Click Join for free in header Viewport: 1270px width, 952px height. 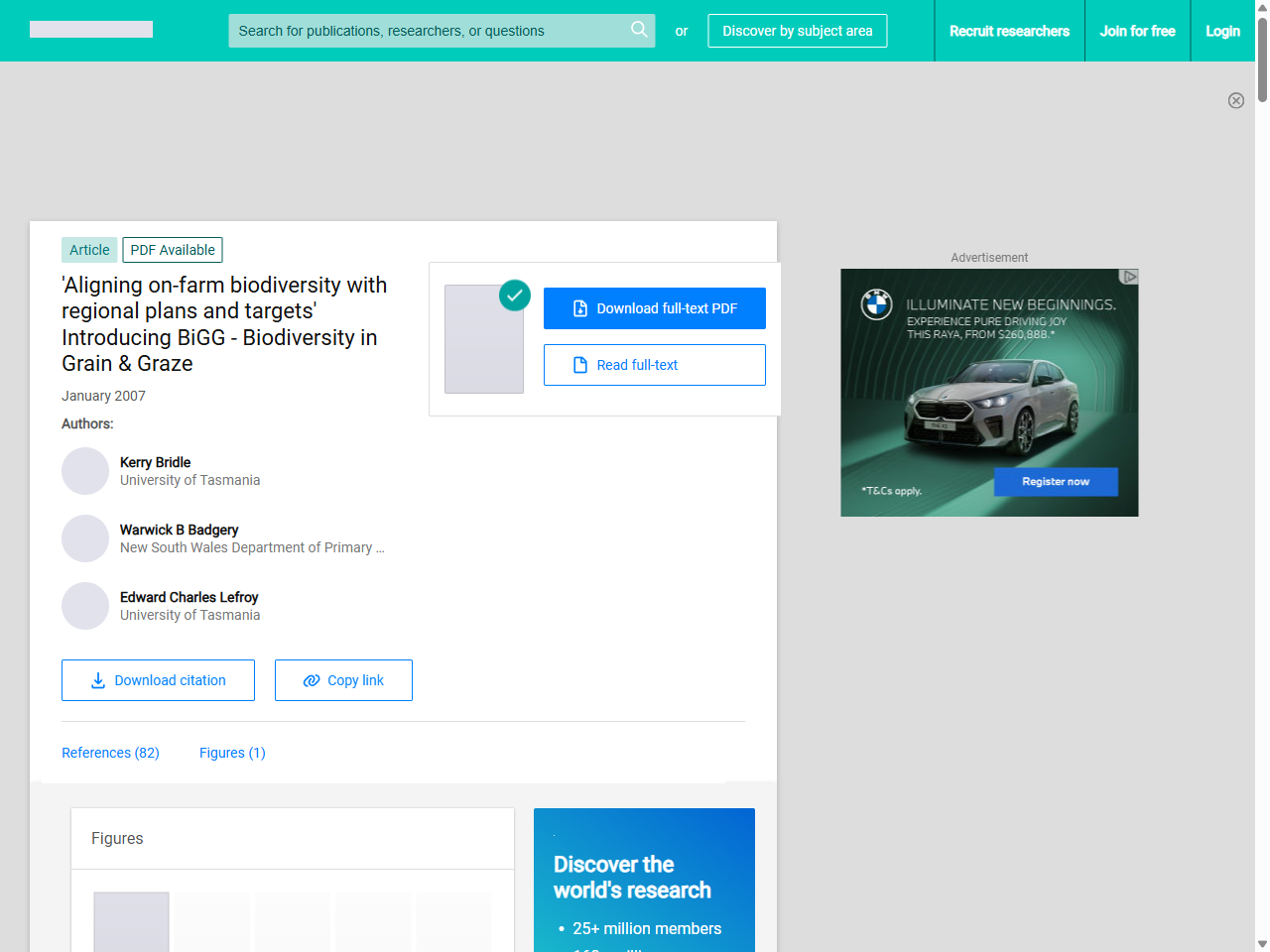(x=1137, y=31)
